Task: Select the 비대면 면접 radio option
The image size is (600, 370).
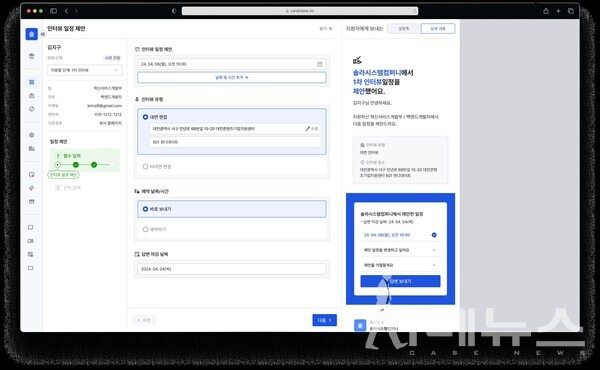Action: 145,166
